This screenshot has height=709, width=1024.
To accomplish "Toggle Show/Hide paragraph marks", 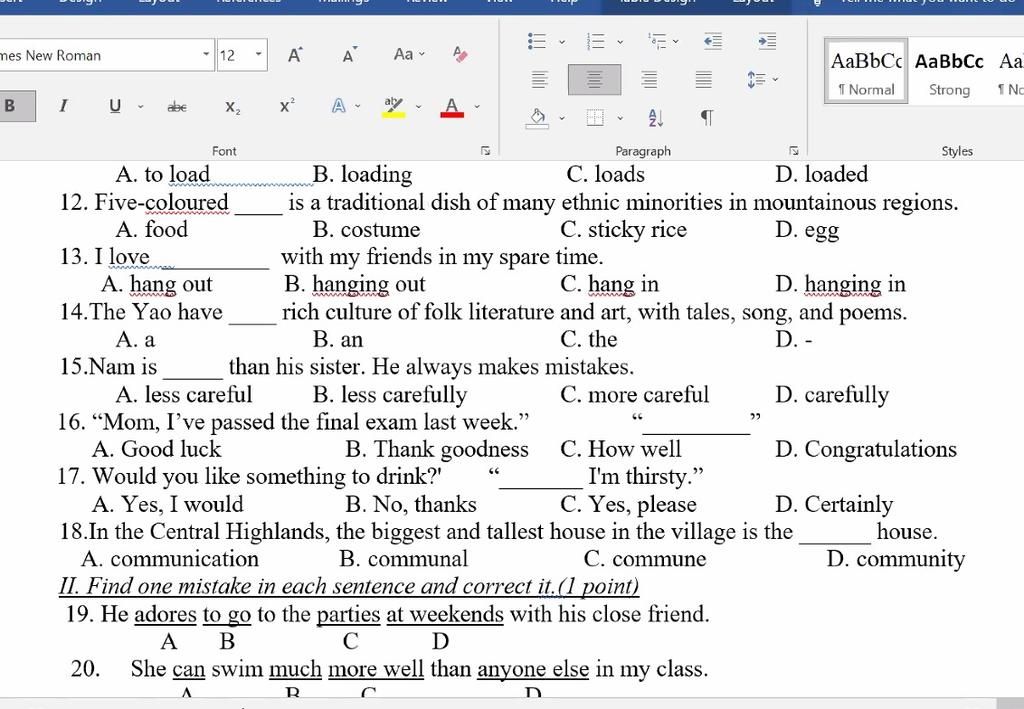I will coord(707,118).
